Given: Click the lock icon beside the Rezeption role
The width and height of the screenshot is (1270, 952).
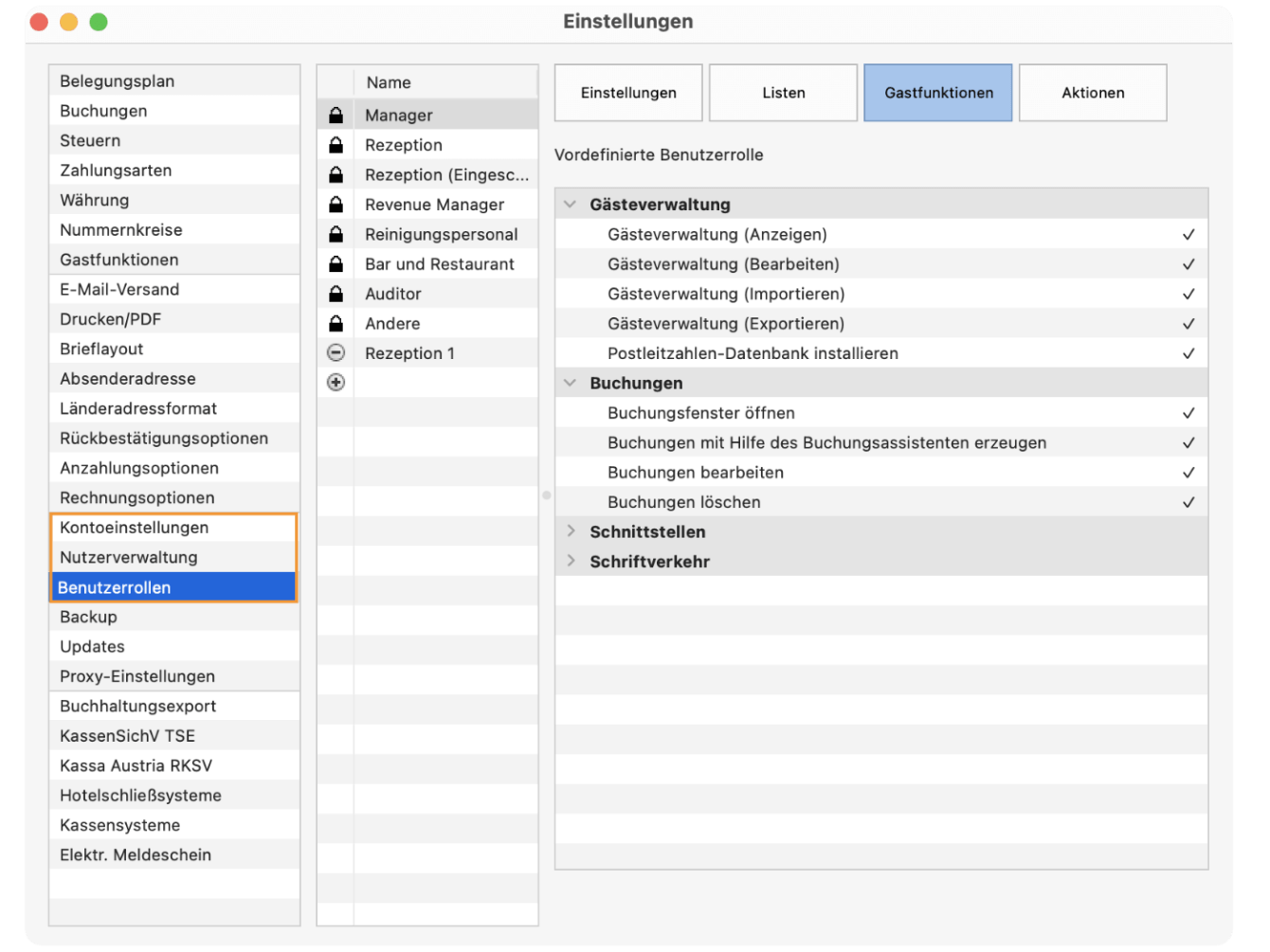Looking at the screenshot, I should 336,145.
